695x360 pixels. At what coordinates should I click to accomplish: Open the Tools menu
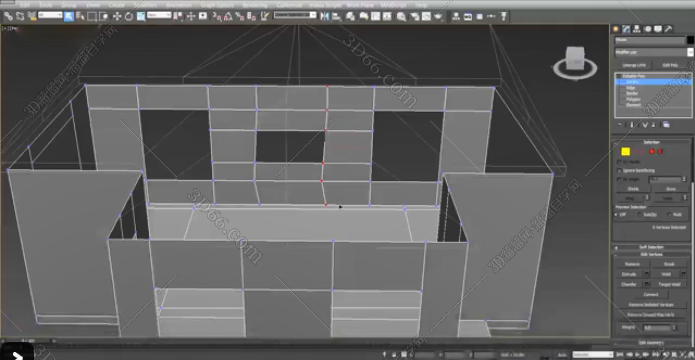pos(46,5)
